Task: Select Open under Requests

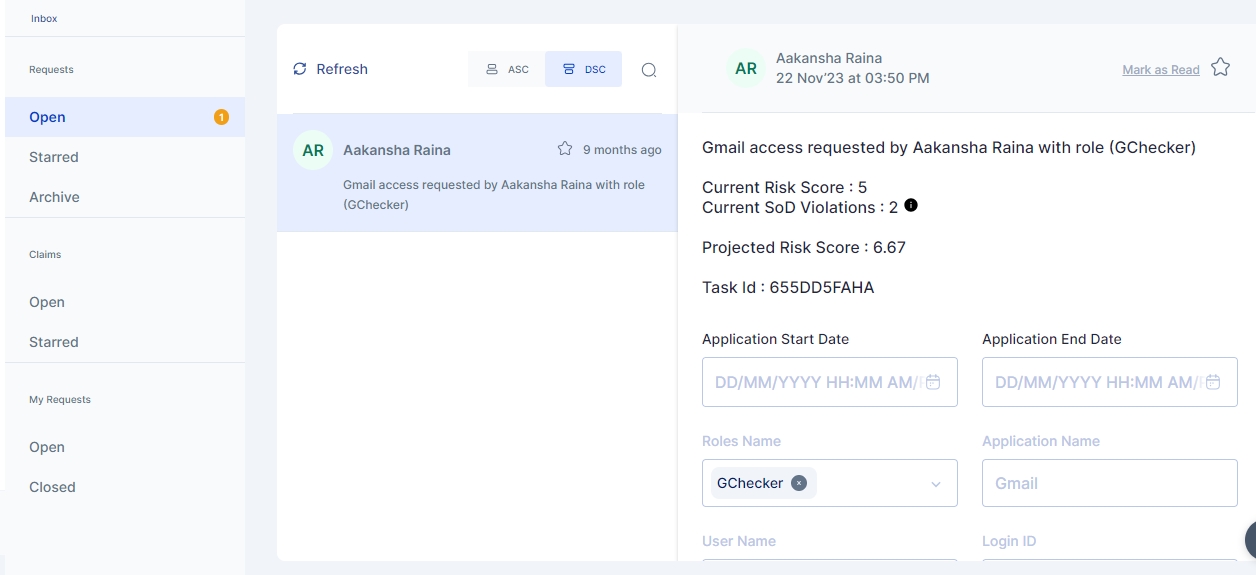Action: point(47,117)
